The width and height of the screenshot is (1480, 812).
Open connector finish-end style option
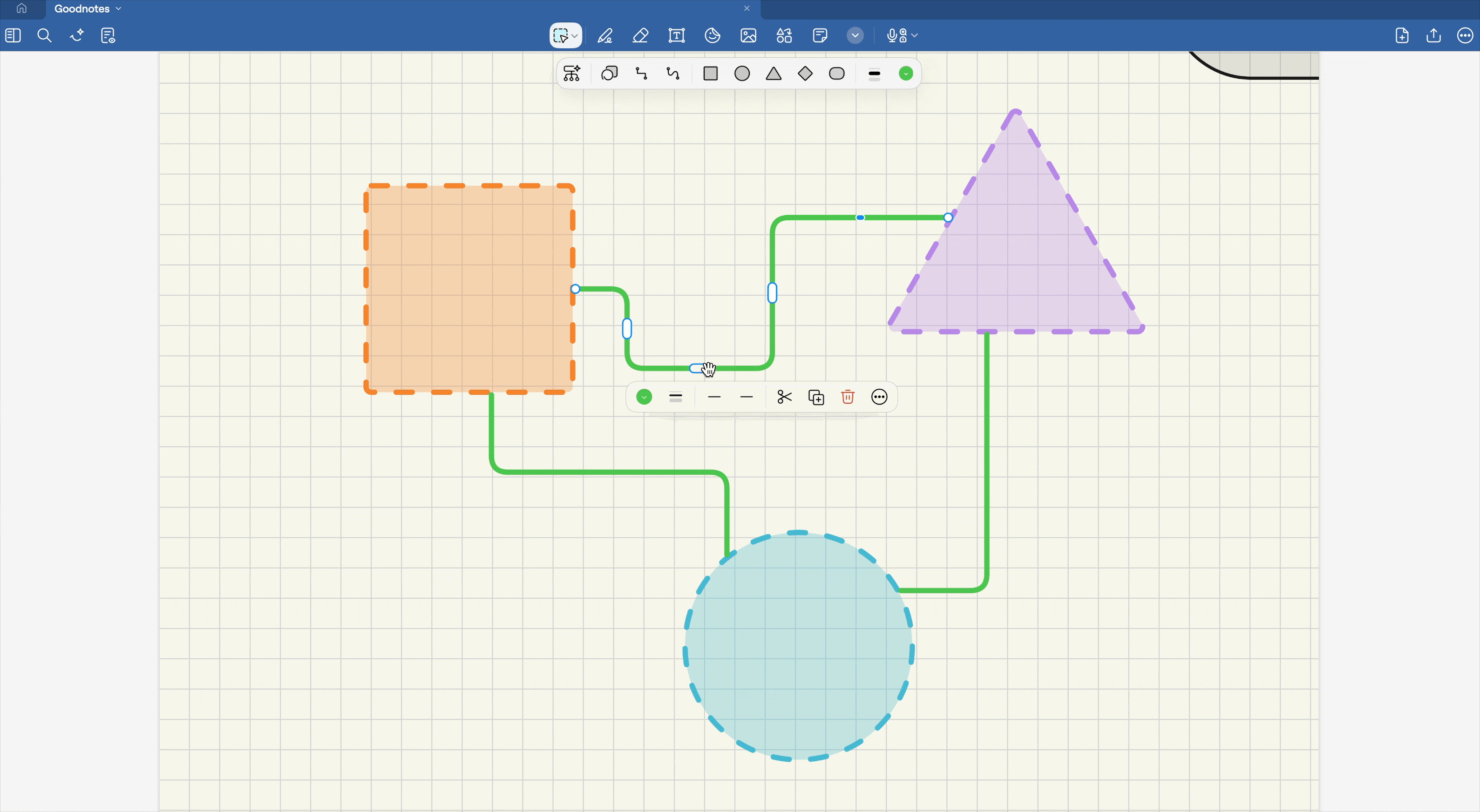[x=747, y=397]
